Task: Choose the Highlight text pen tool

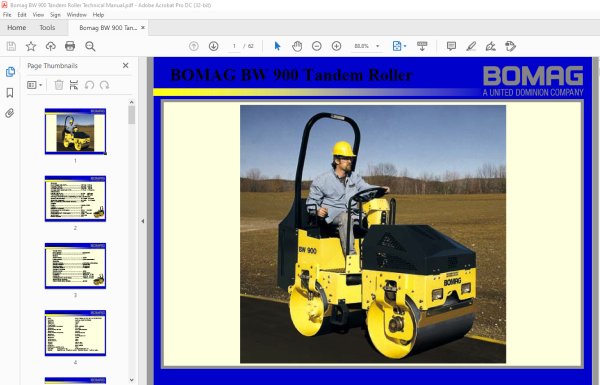Action: [471, 46]
